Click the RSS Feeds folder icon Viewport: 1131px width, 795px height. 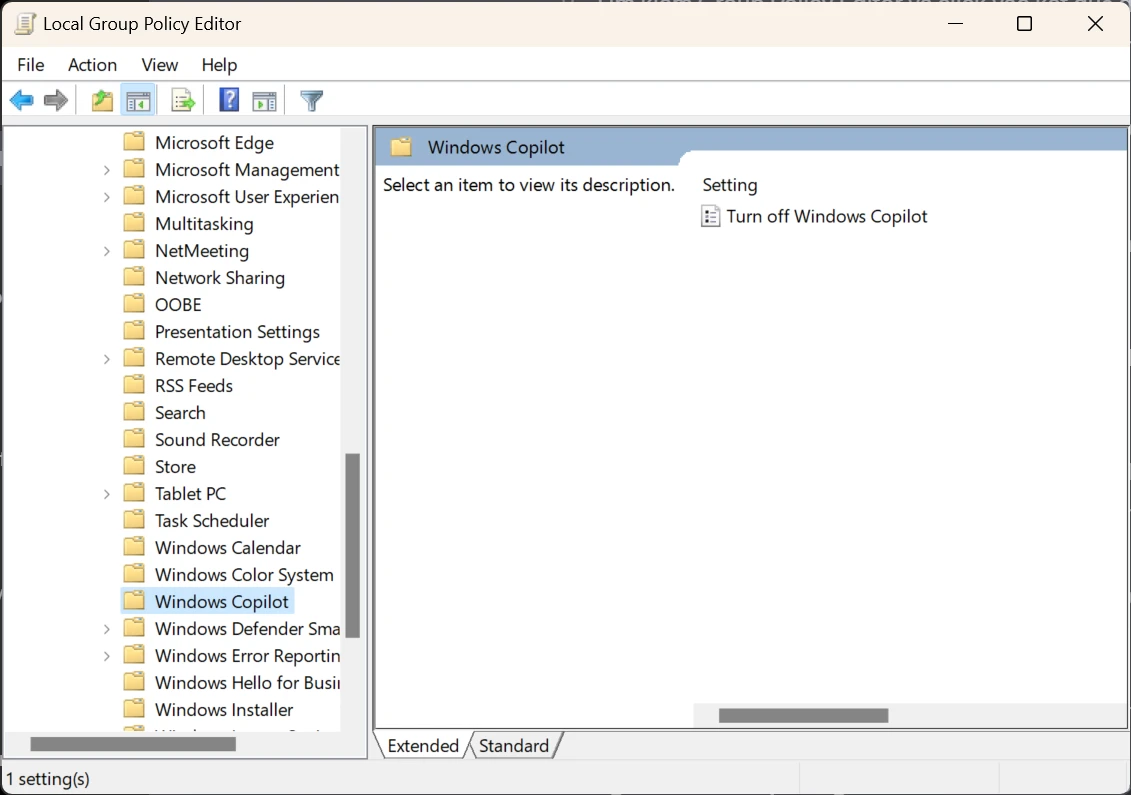[x=134, y=385]
